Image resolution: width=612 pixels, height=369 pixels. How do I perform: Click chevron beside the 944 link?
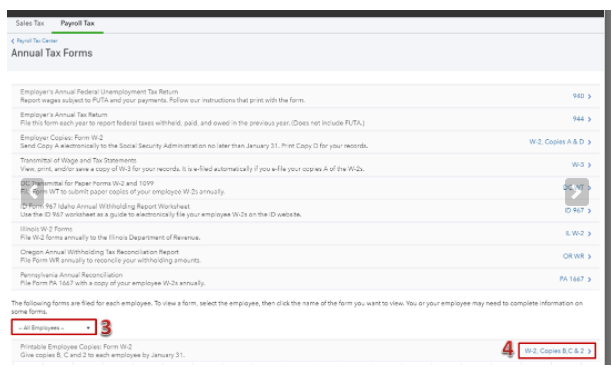589,119
